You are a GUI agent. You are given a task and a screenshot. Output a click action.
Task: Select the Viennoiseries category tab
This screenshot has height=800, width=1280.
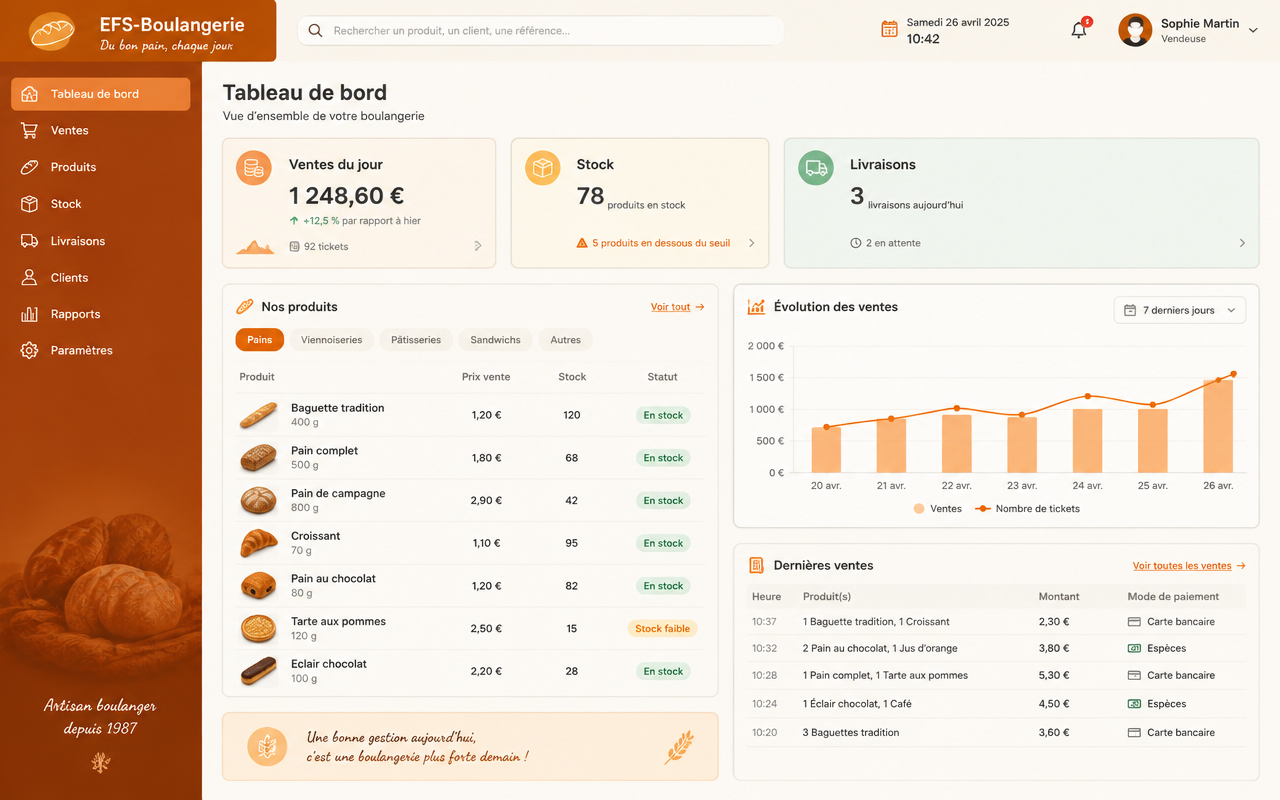click(332, 340)
